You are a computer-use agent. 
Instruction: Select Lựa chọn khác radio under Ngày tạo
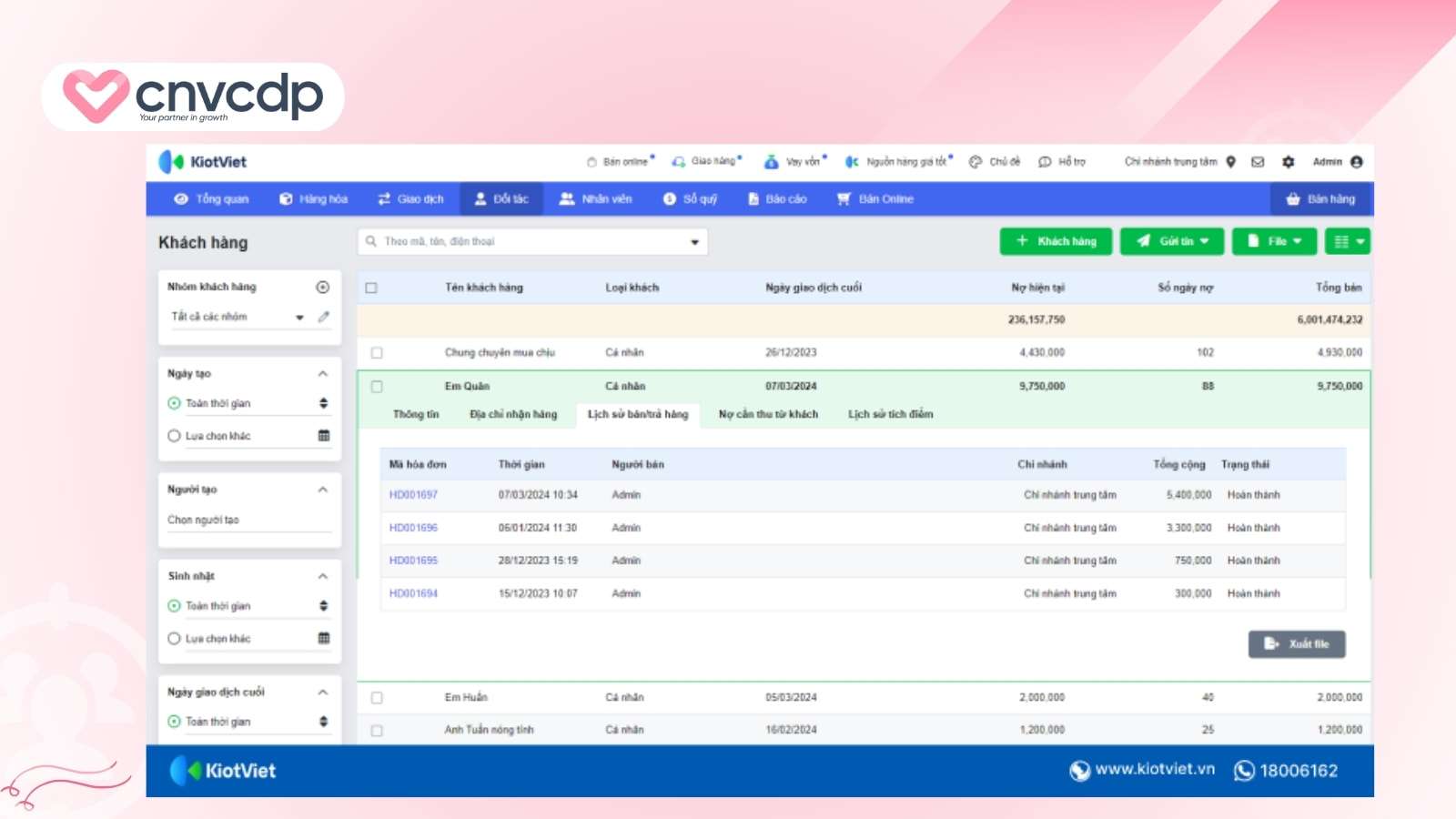pos(174,436)
